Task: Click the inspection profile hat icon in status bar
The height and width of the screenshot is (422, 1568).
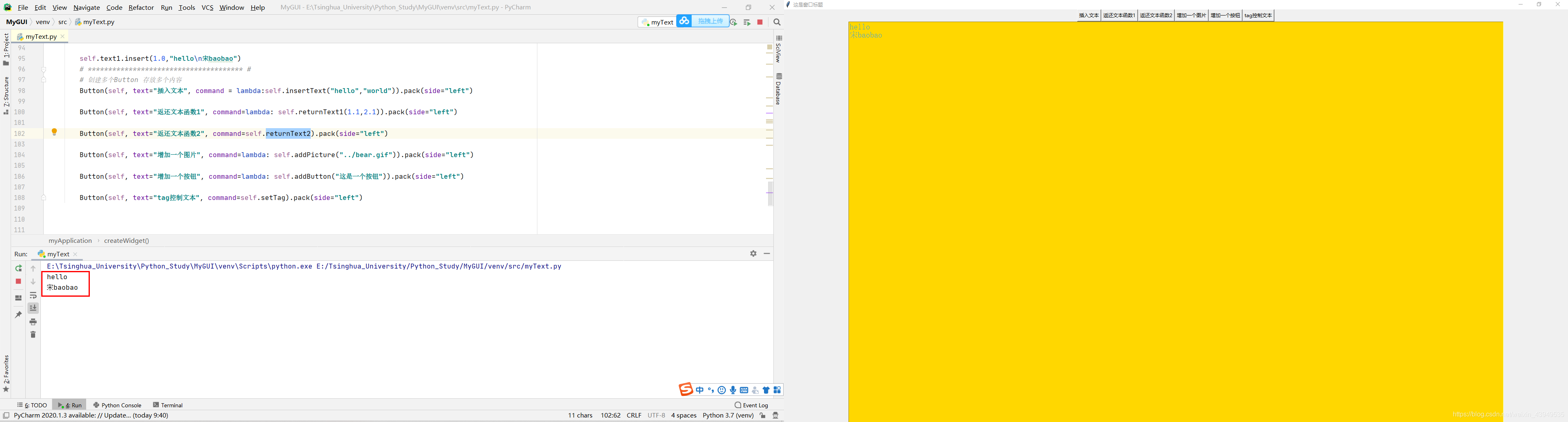Action: (775, 415)
